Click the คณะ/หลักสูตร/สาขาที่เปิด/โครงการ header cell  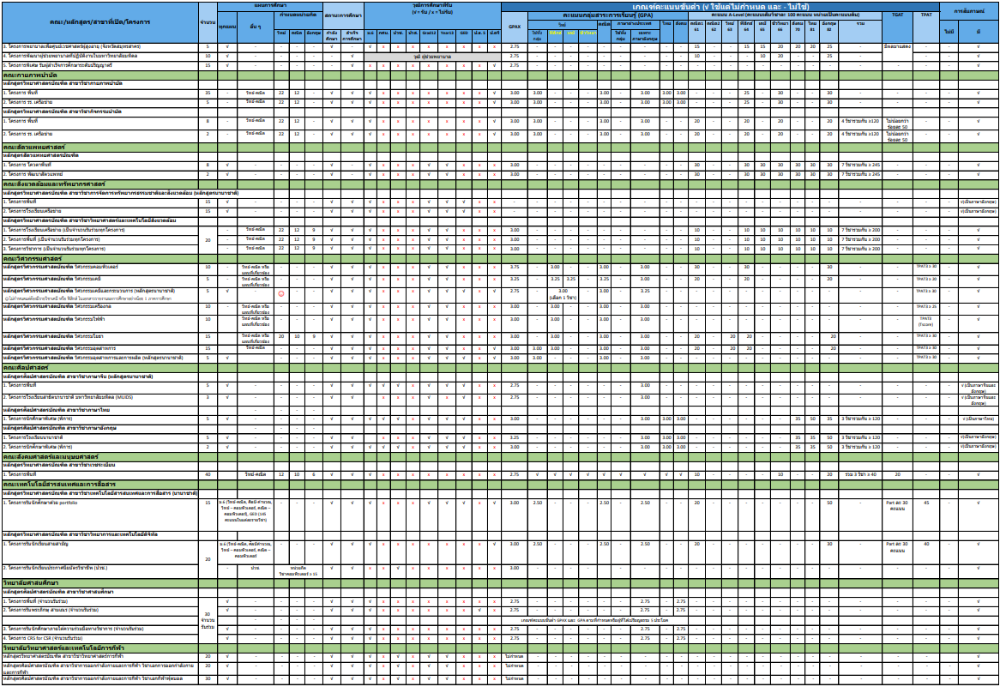(x=99, y=20)
